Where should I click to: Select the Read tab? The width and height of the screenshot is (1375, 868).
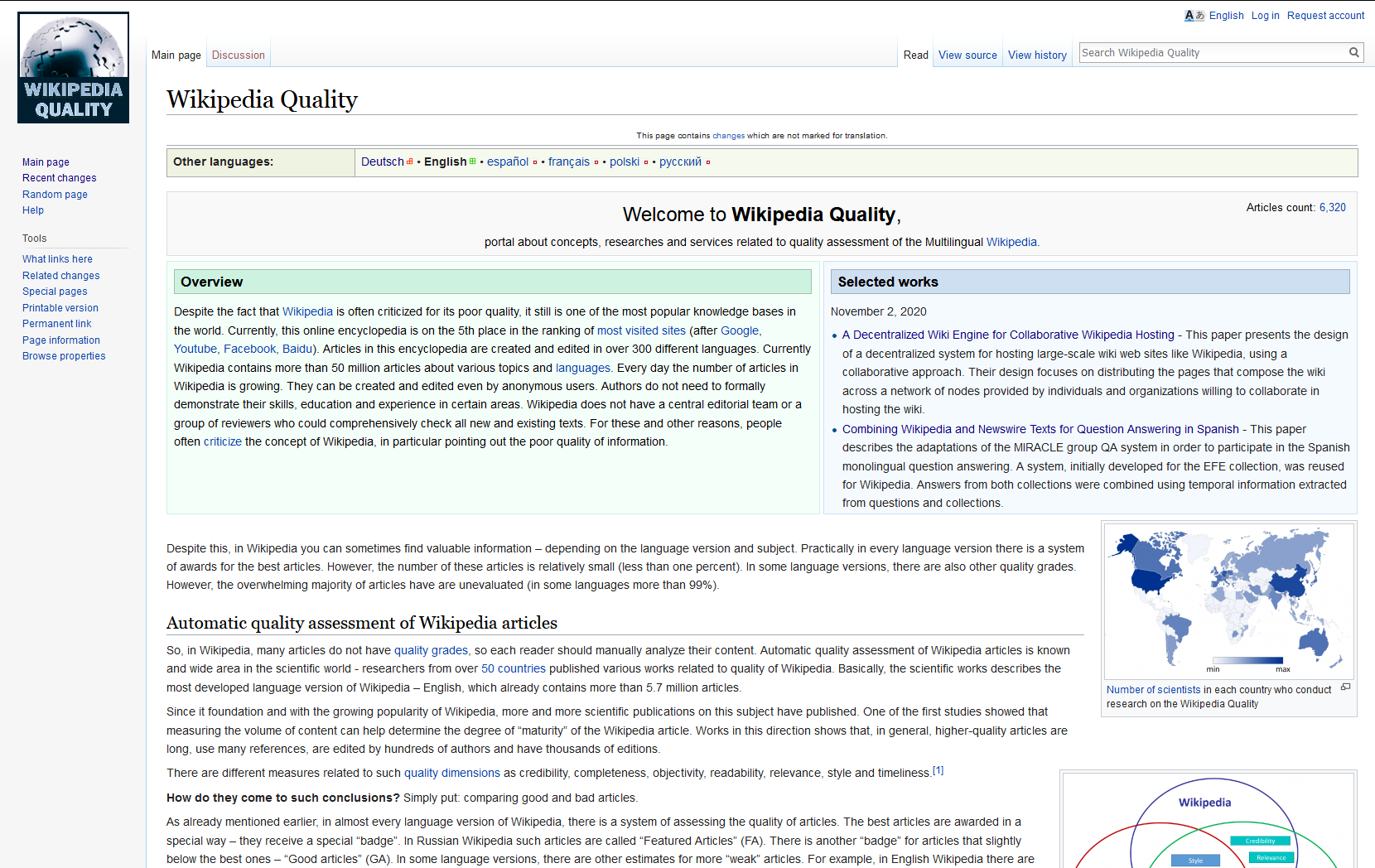click(x=916, y=55)
